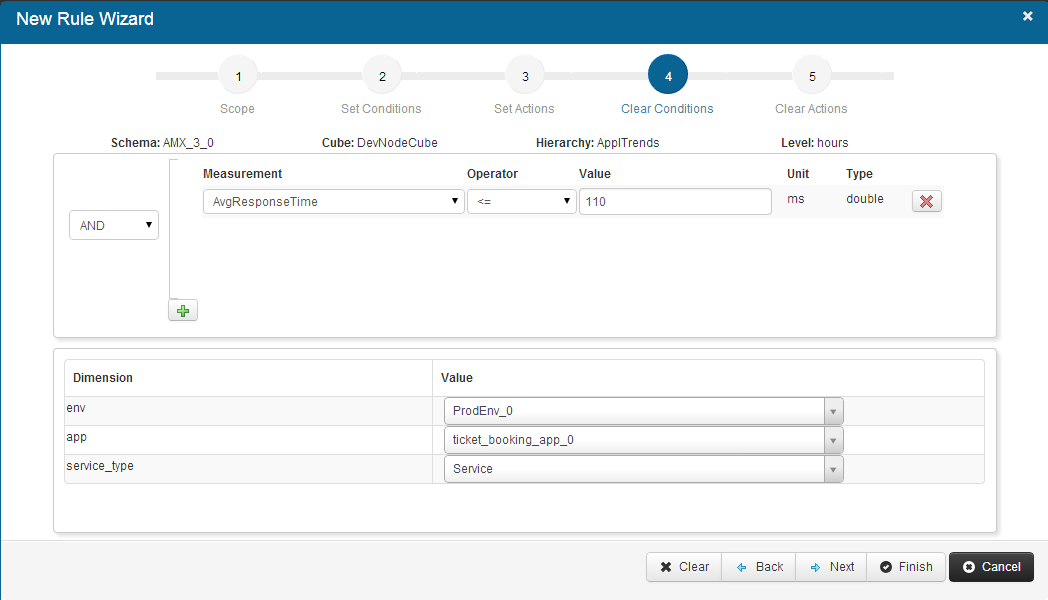
Task: Click the green plus add condition icon
Action: coord(183,311)
